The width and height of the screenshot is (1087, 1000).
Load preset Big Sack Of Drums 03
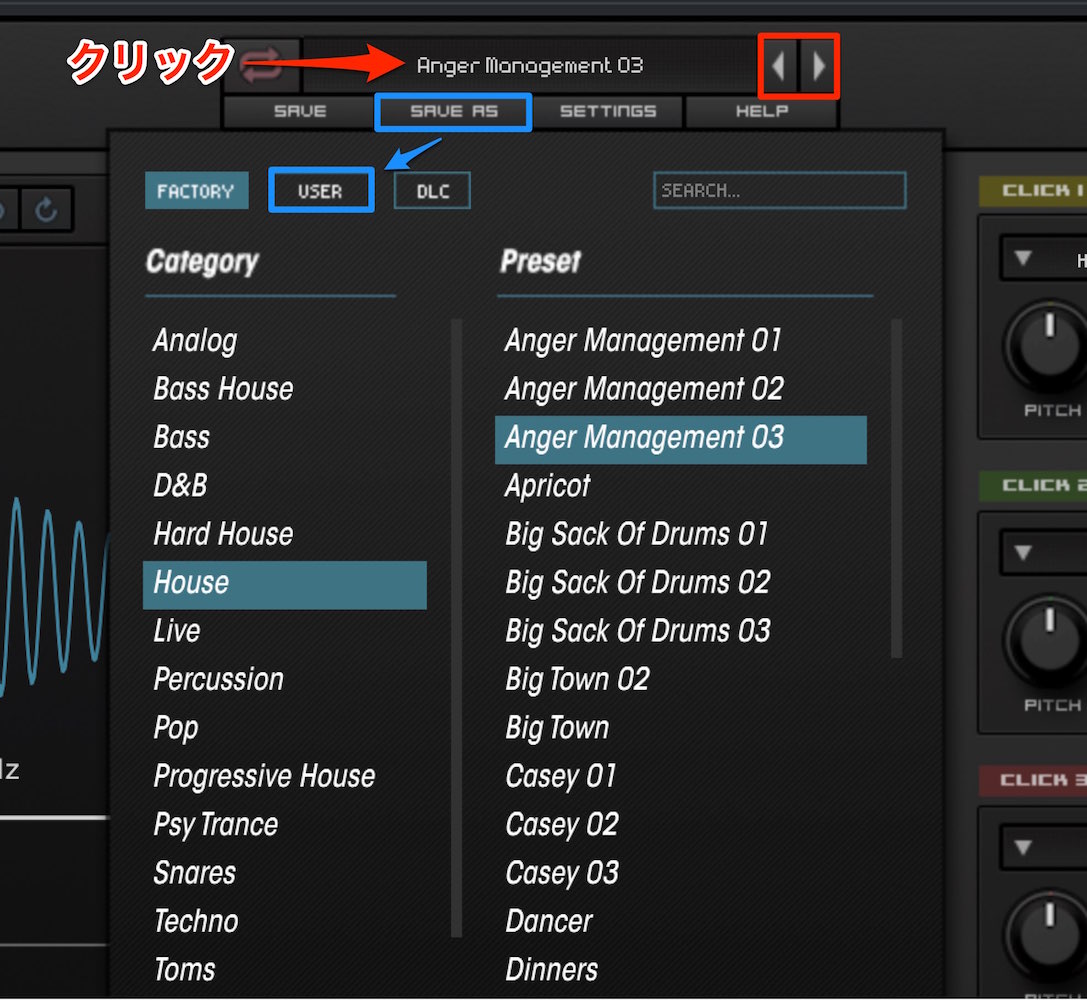(x=681, y=631)
